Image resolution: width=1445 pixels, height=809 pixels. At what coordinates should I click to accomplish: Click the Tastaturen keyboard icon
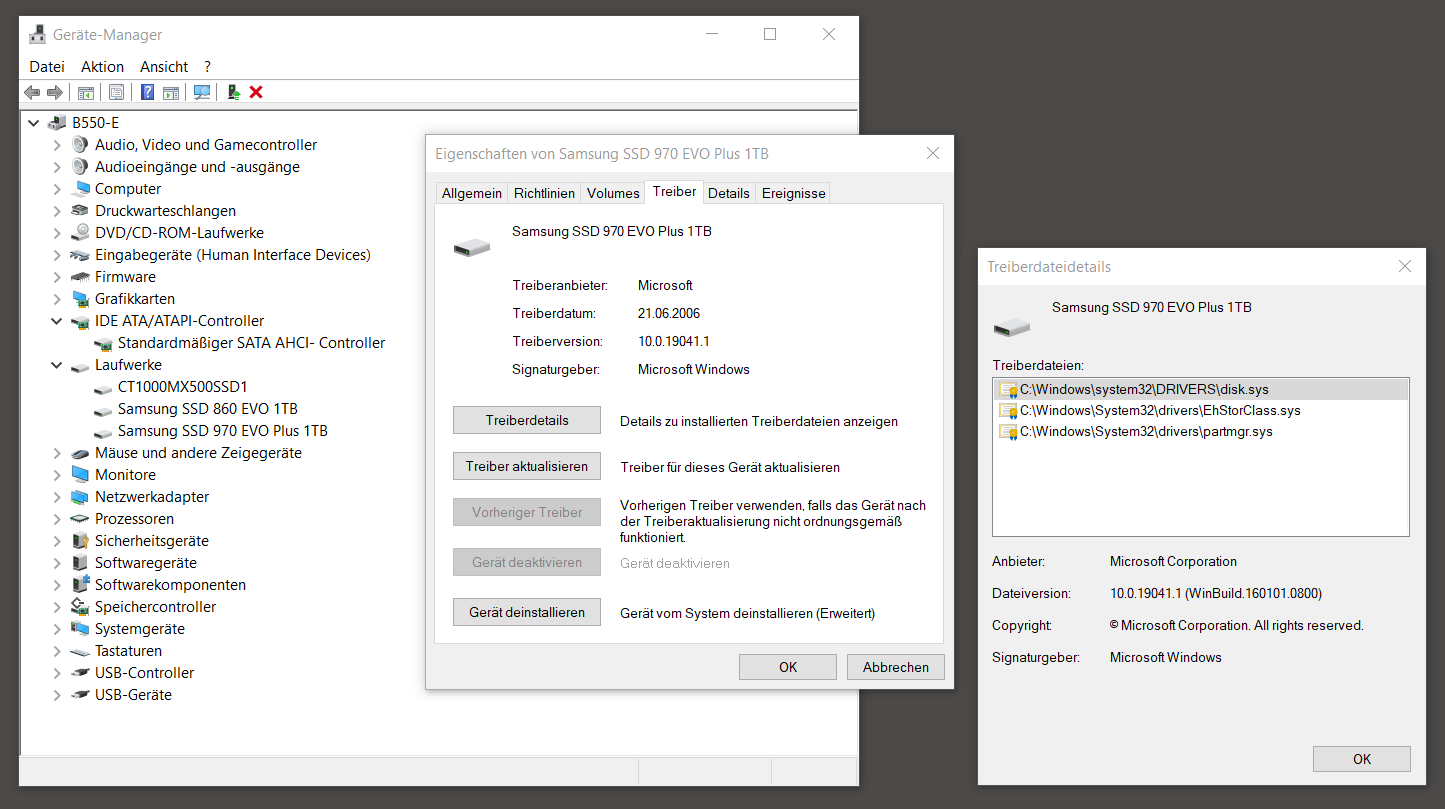80,651
